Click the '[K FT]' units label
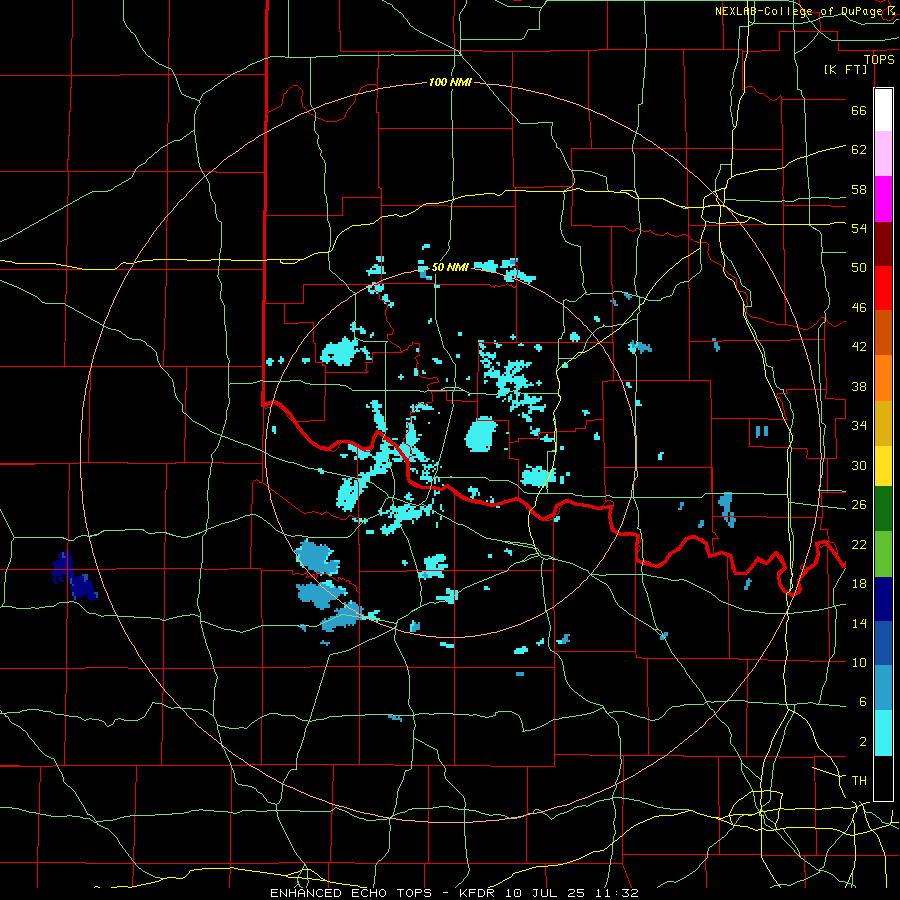Viewport: 900px width, 900px height. tap(845, 70)
